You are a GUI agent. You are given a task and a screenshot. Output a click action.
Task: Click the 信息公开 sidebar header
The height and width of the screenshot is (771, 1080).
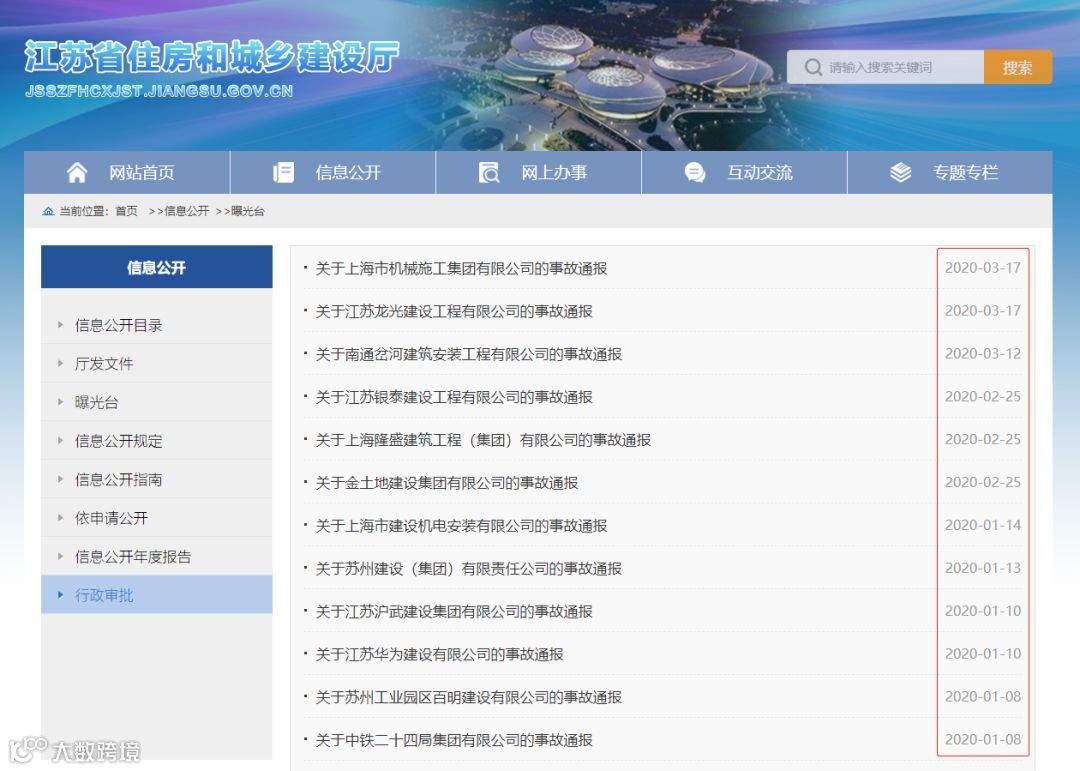coord(156,267)
